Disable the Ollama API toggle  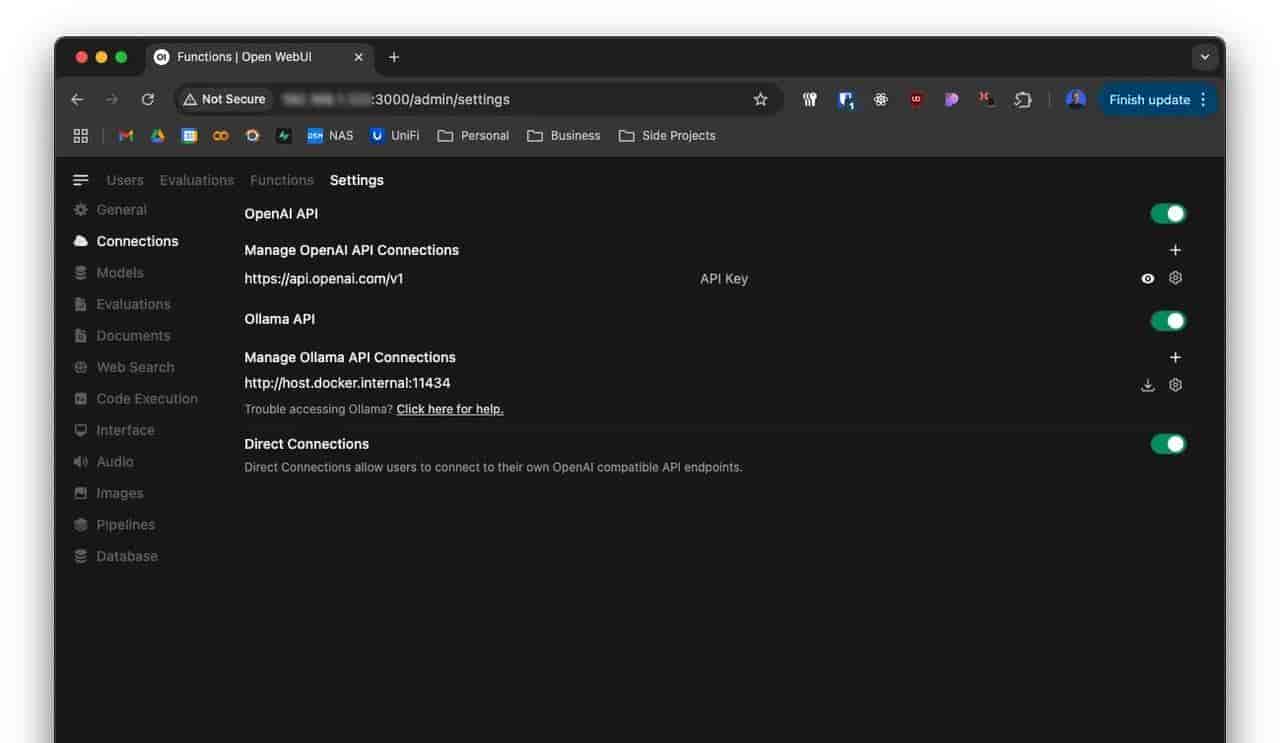click(x=1168, y=320)
